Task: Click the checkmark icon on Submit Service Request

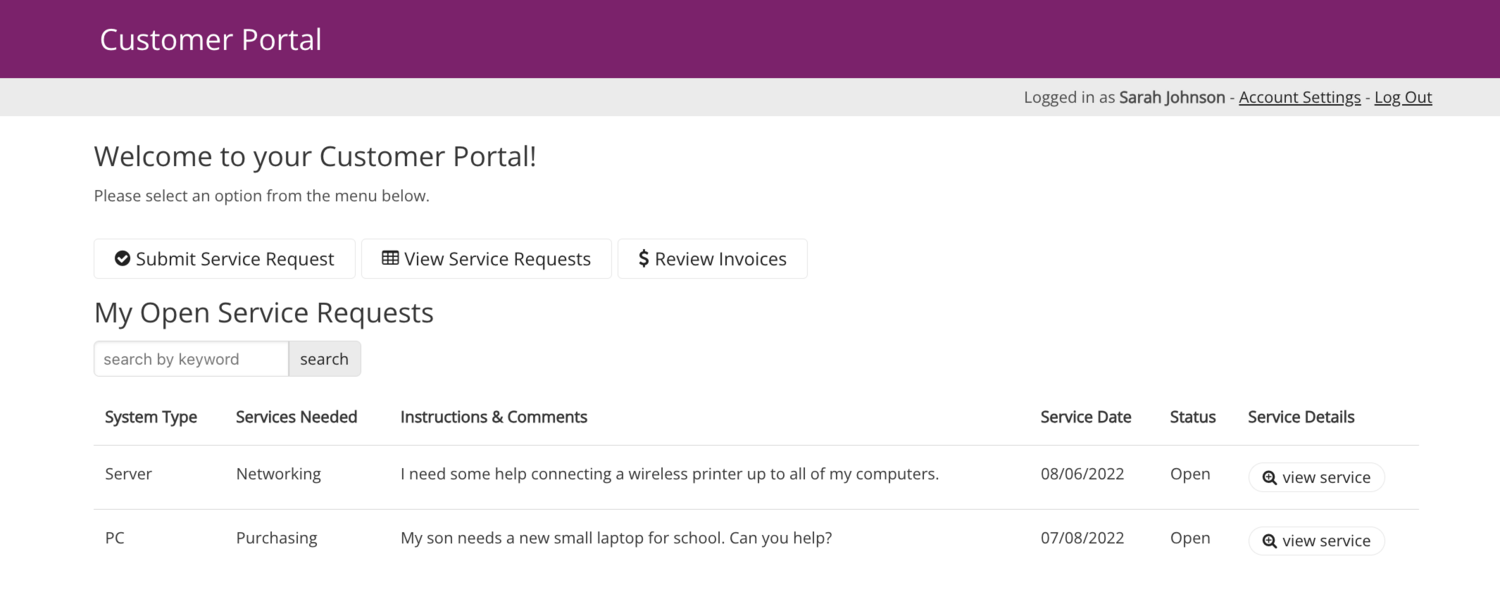Action: click(122, 259)
